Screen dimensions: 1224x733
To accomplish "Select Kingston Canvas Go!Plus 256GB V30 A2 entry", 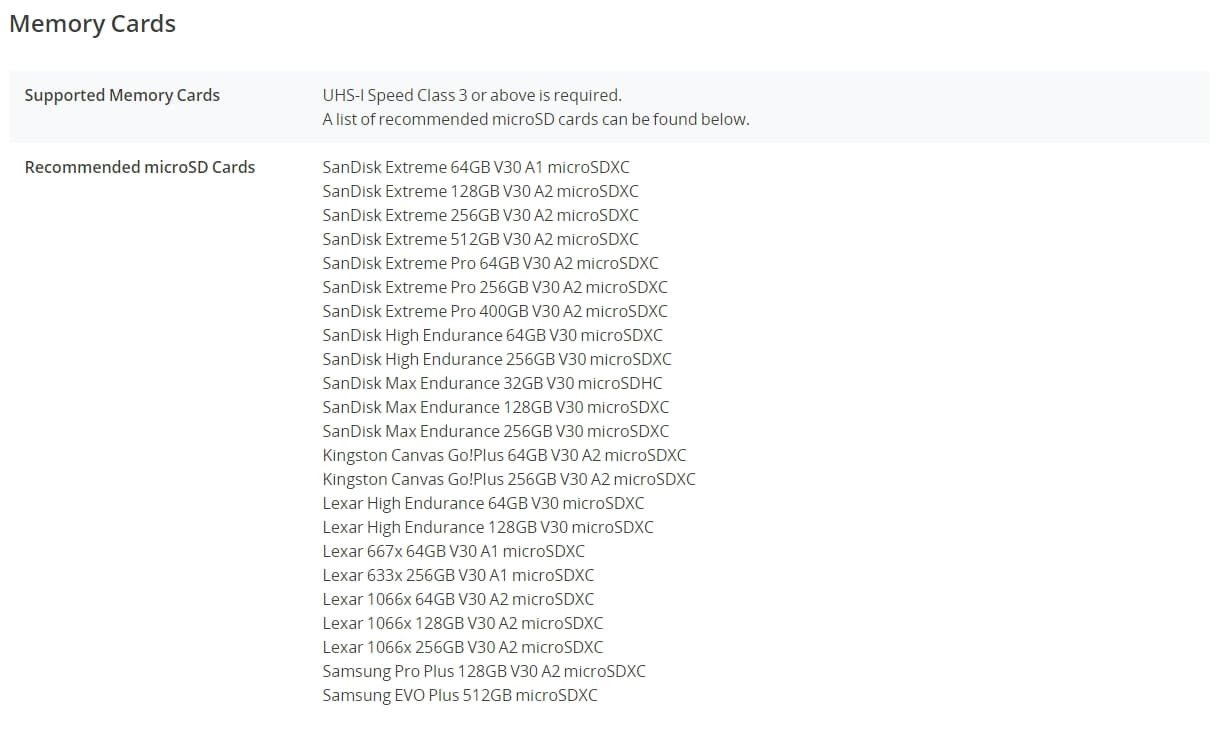I will [509, 479].
